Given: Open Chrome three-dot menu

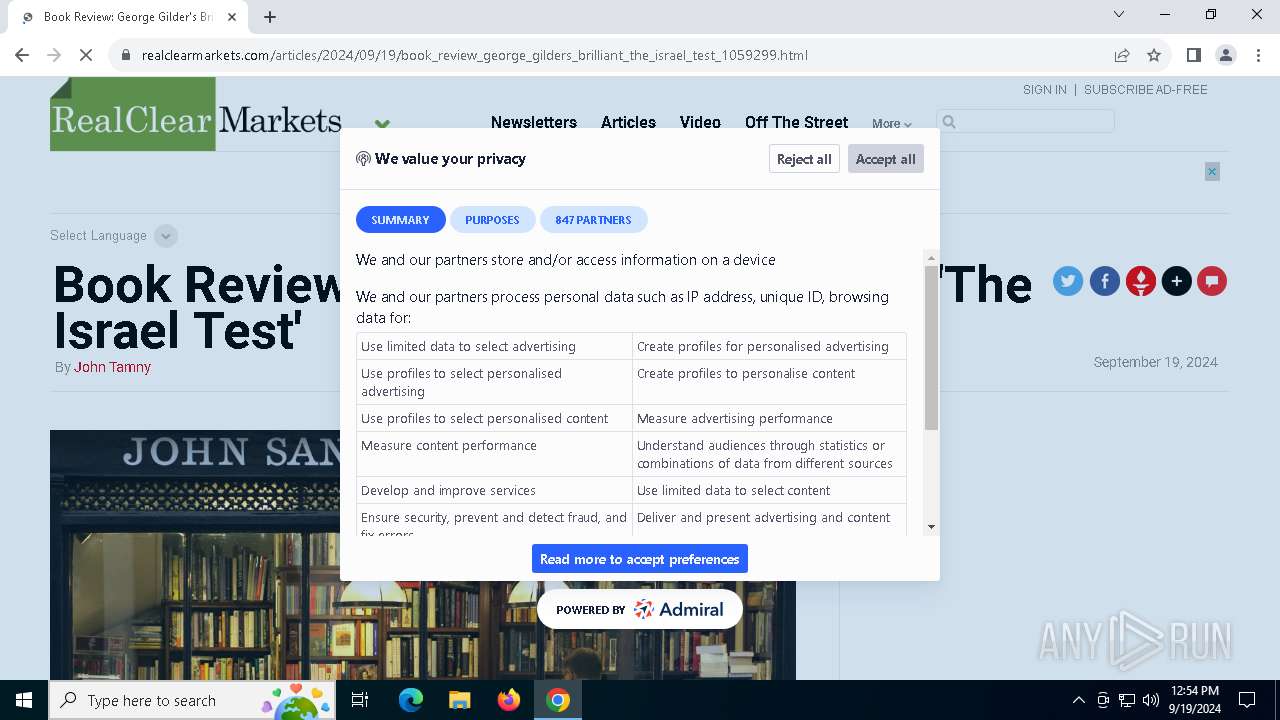Looking at the screenshot, I should click(1257, 55).
